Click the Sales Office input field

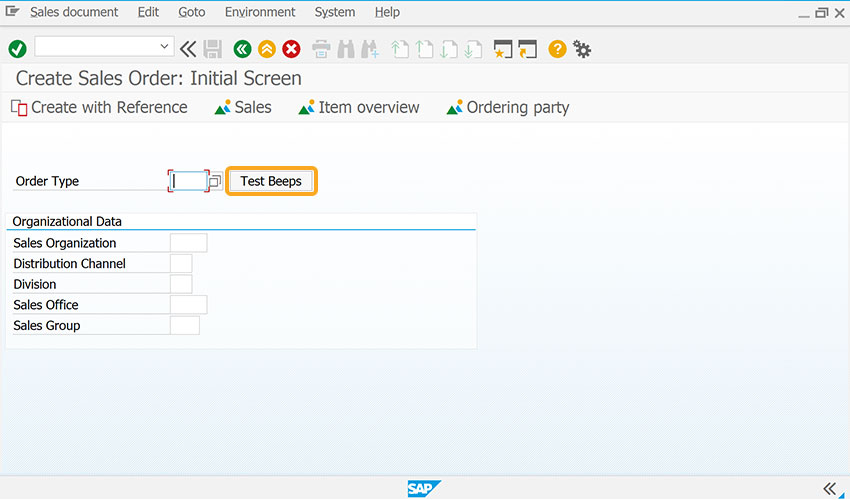[x=189, y=305]
